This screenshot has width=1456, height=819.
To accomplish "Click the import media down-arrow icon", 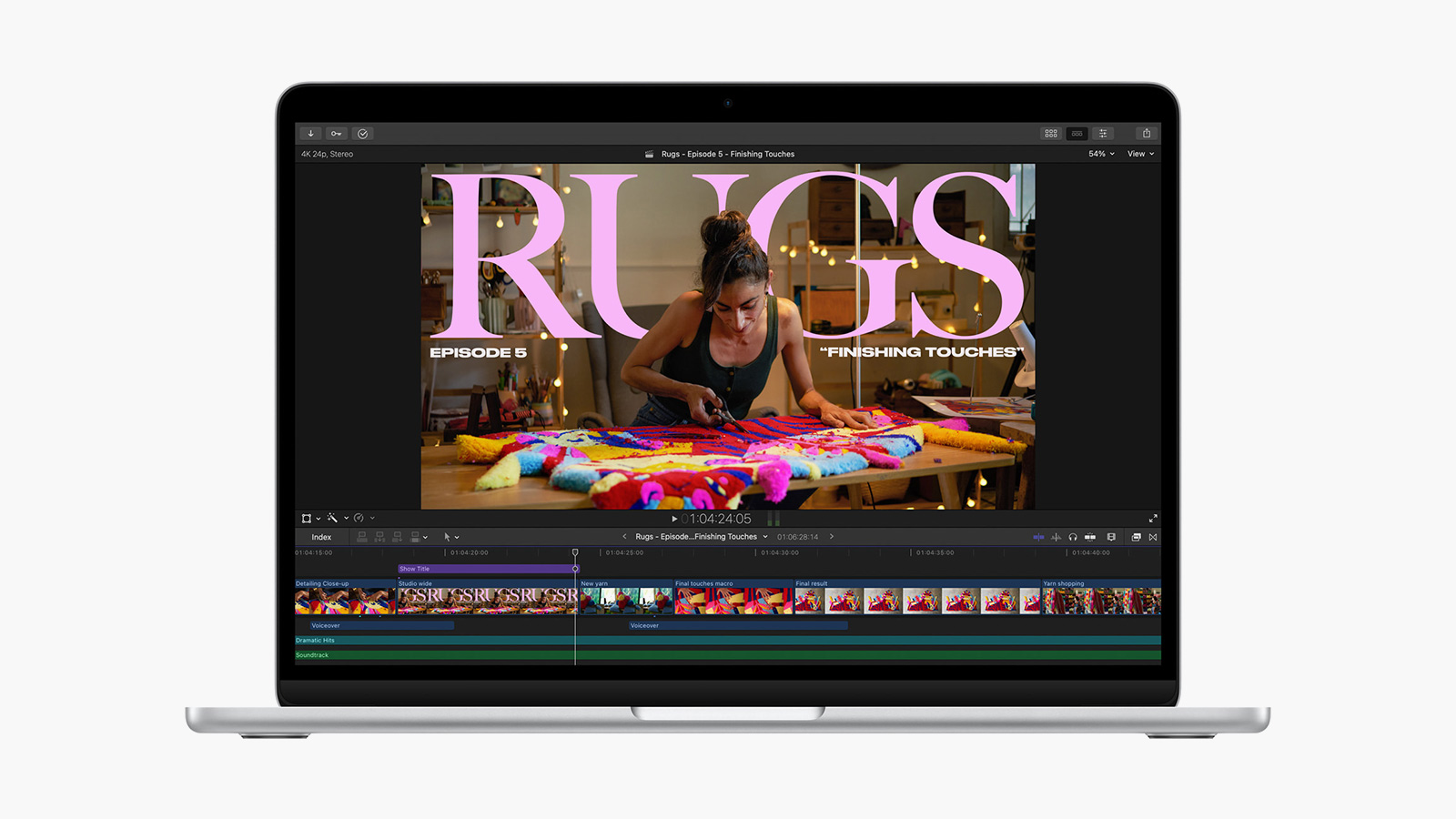I will [x=310, y=134].
